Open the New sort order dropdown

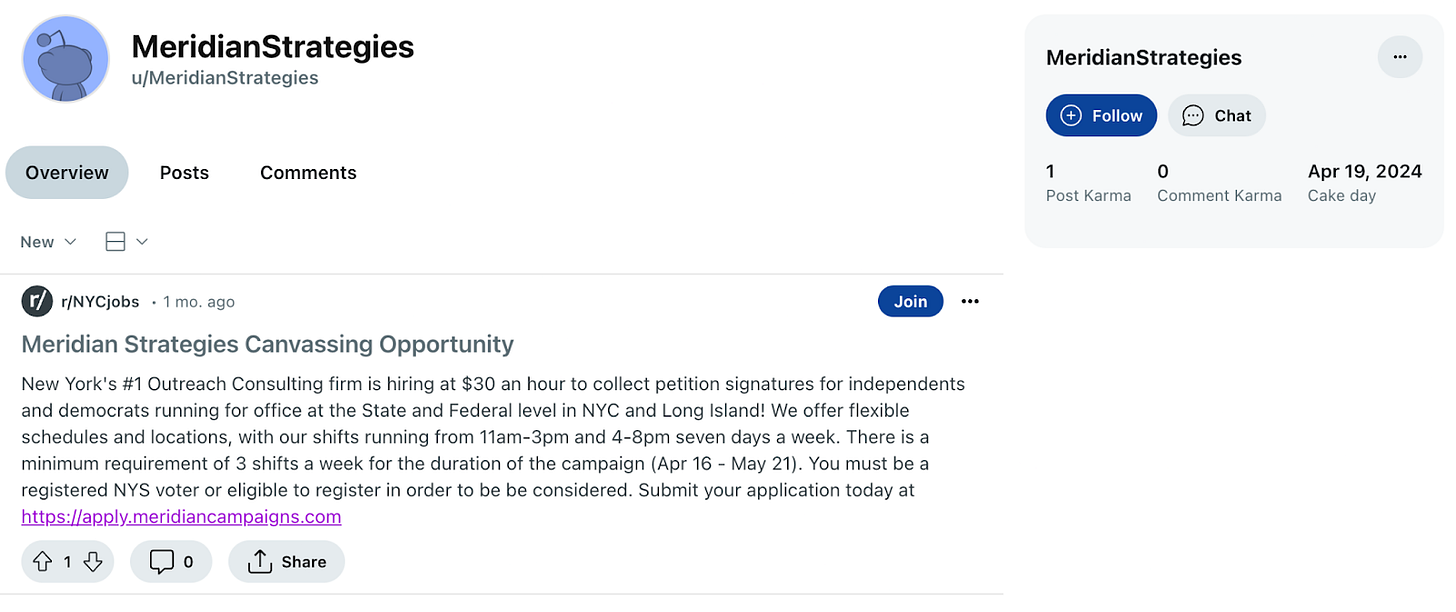pyautogui.click(x=47, y=241)
